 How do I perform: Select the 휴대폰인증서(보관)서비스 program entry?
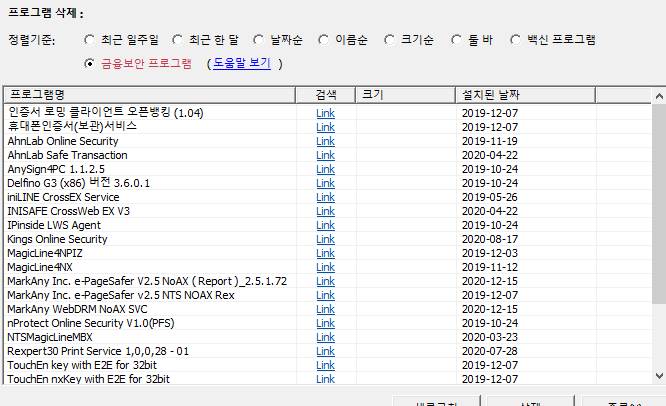click(x=72, y=127)
